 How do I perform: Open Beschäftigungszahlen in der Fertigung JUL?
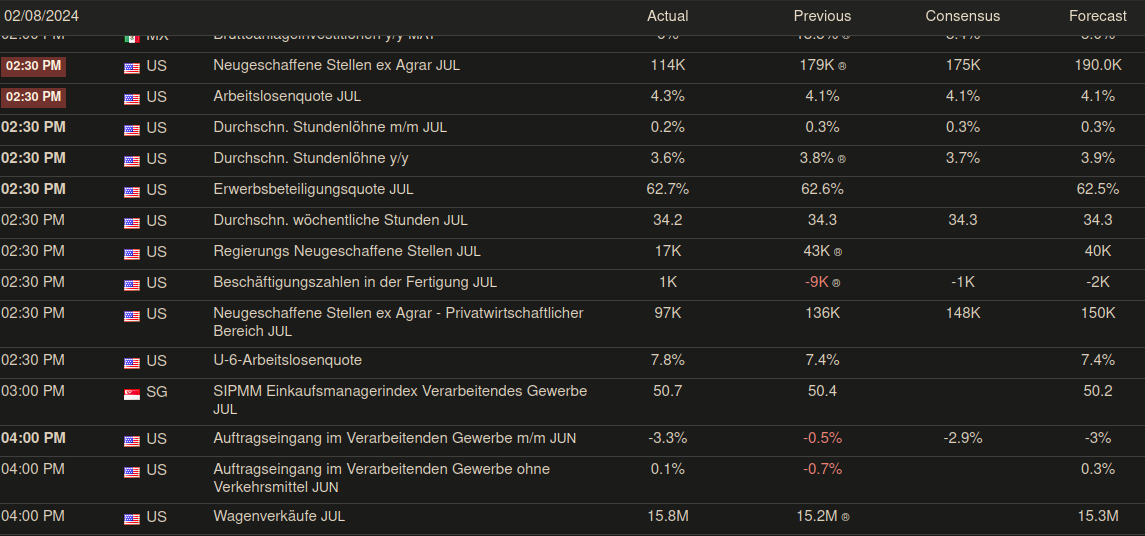click(355, 282)
